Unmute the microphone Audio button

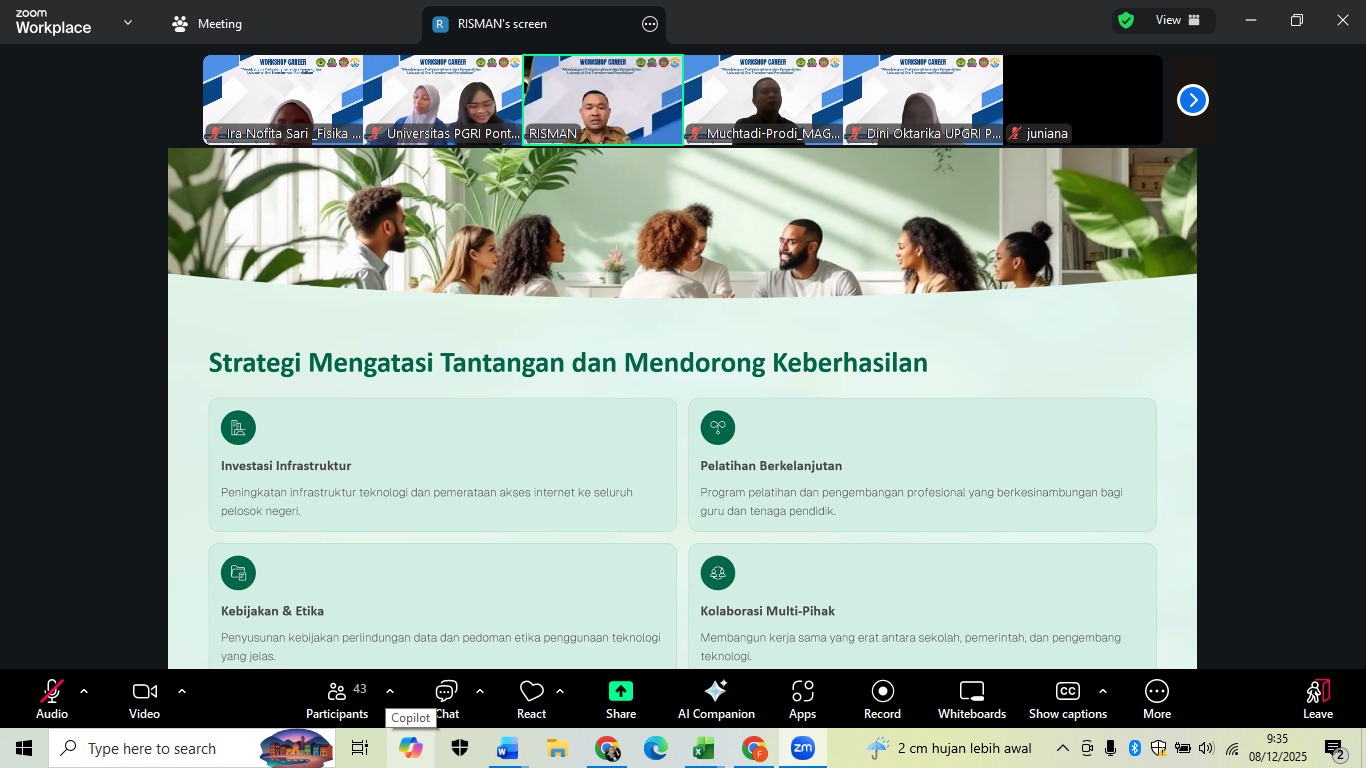(x=52, y=699)
